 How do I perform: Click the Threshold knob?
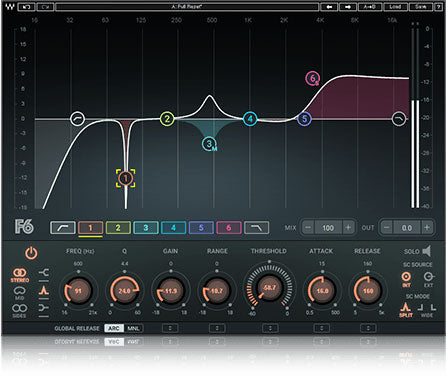(269, 287)
